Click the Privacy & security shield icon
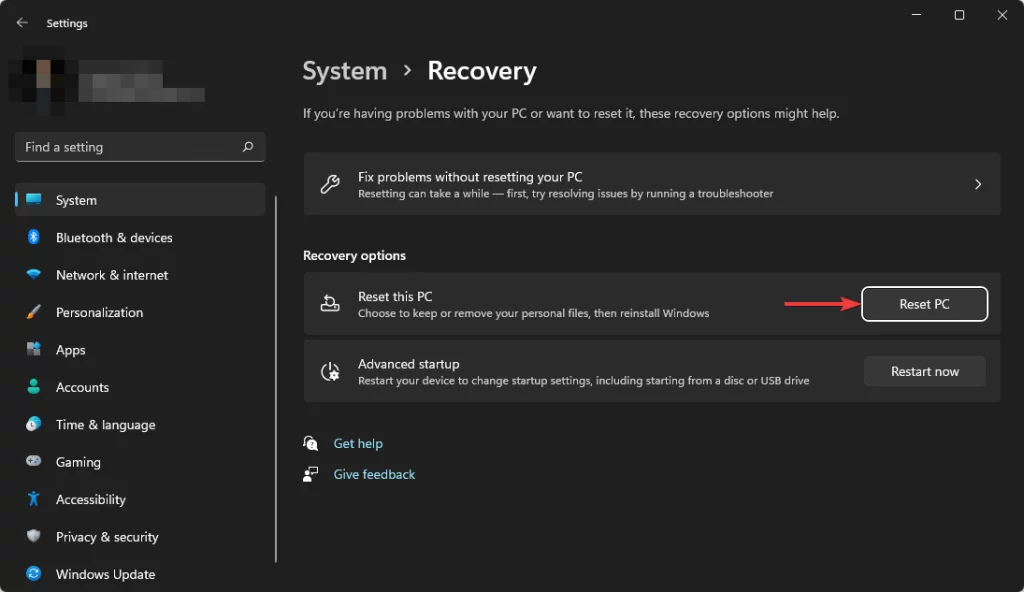Image resolution: width=1024 pixels, height=592 pixels. [x=31, y=537]
